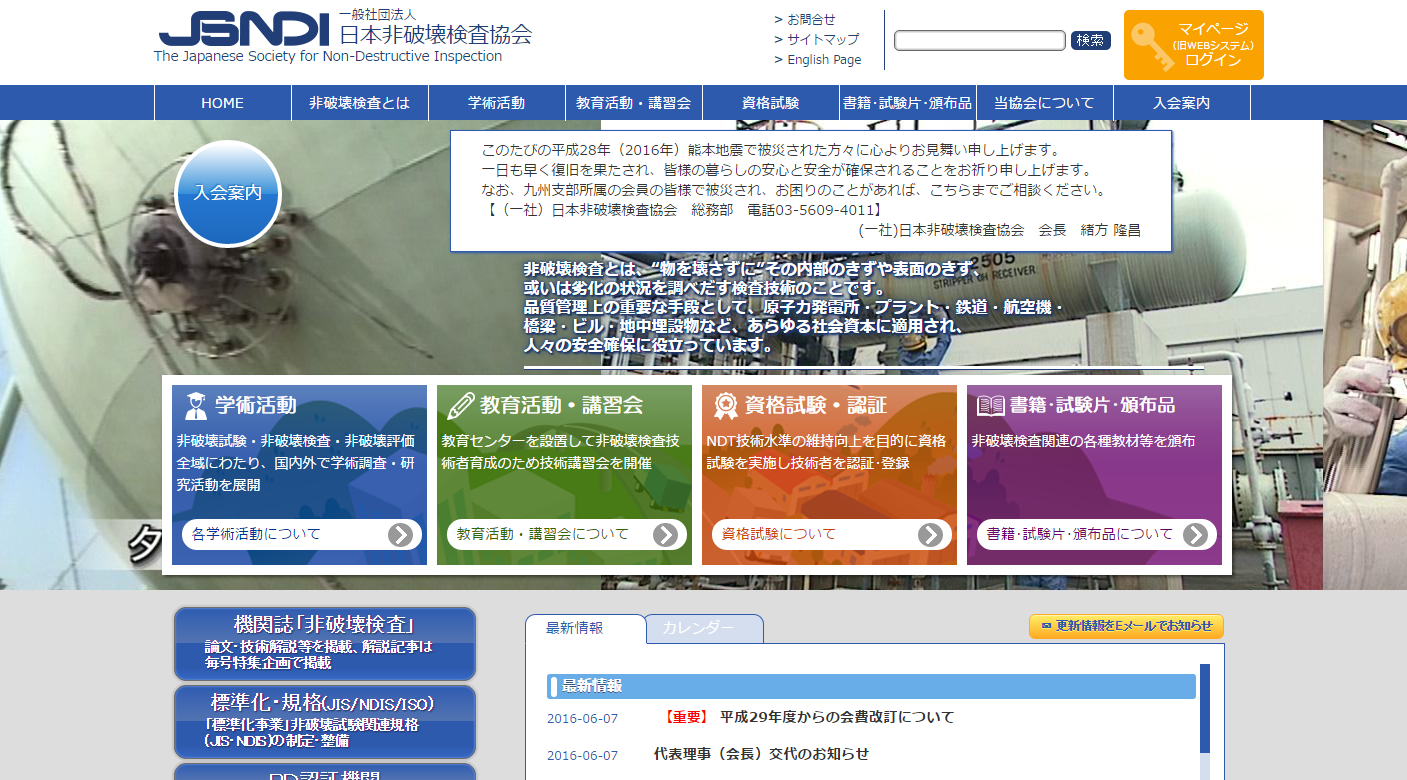Click the 教育活動・講習会 card heading
Screen dimensions: 1407x780
tap(561, 405)
